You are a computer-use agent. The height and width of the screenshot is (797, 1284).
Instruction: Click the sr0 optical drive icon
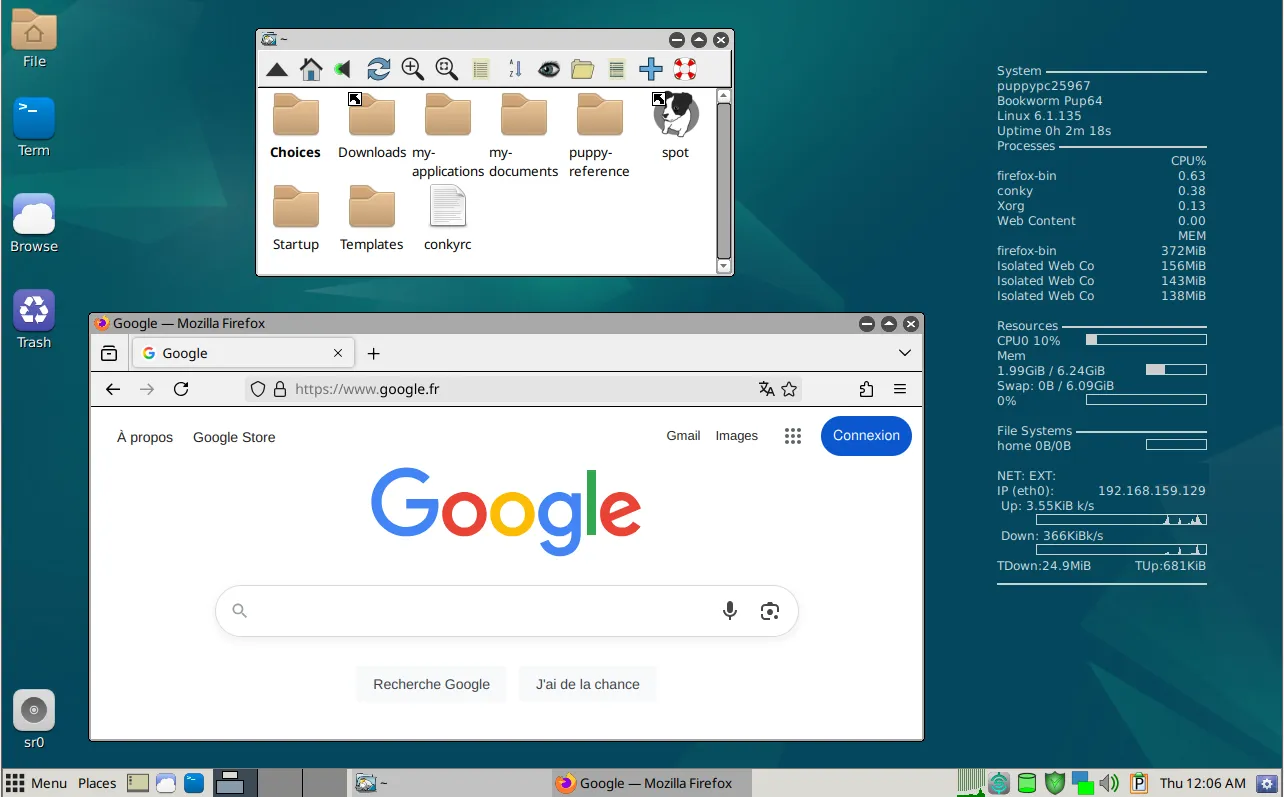click(34, 720)
